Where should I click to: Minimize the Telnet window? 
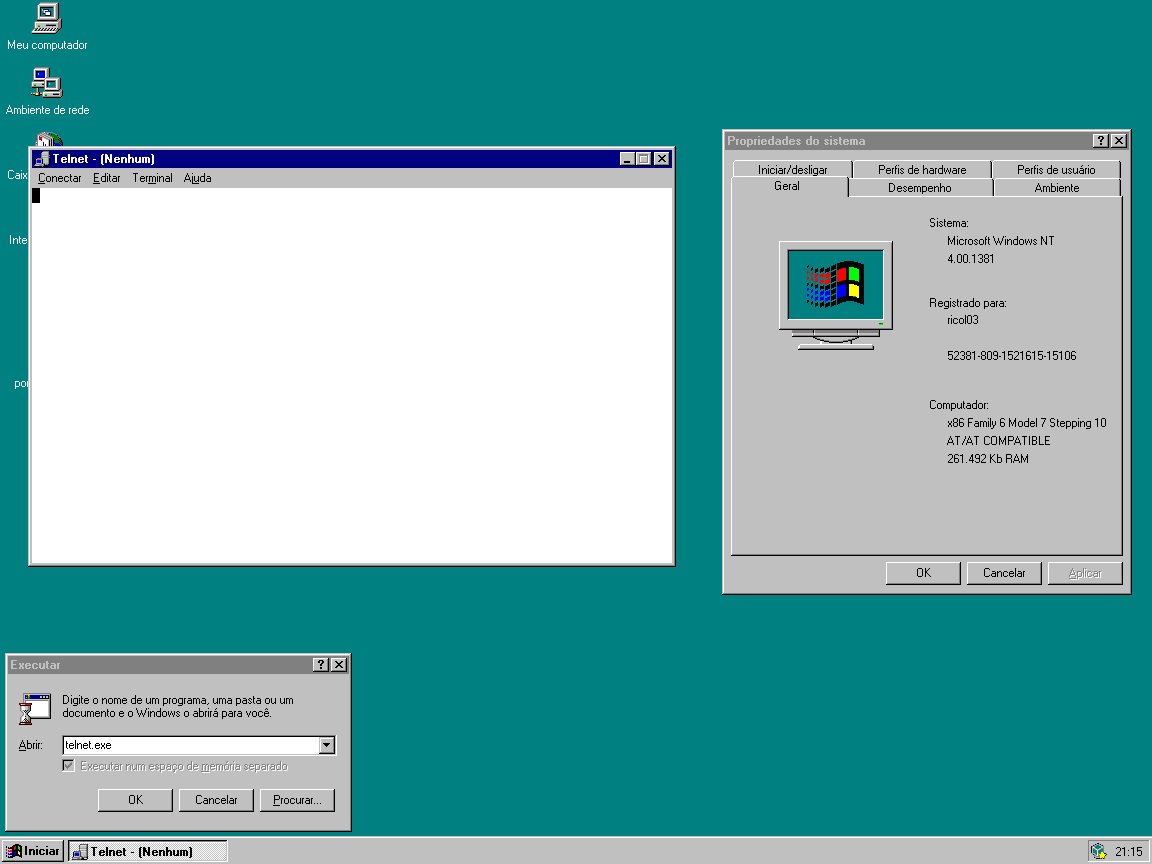627,159
